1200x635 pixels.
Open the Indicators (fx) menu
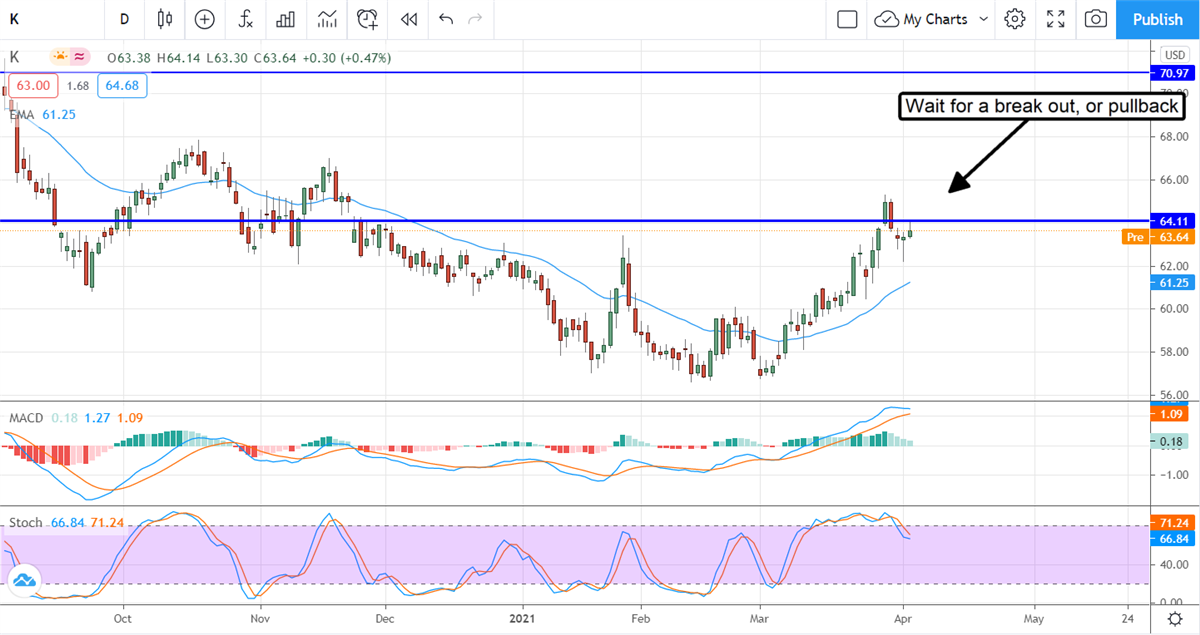(245, 19)
